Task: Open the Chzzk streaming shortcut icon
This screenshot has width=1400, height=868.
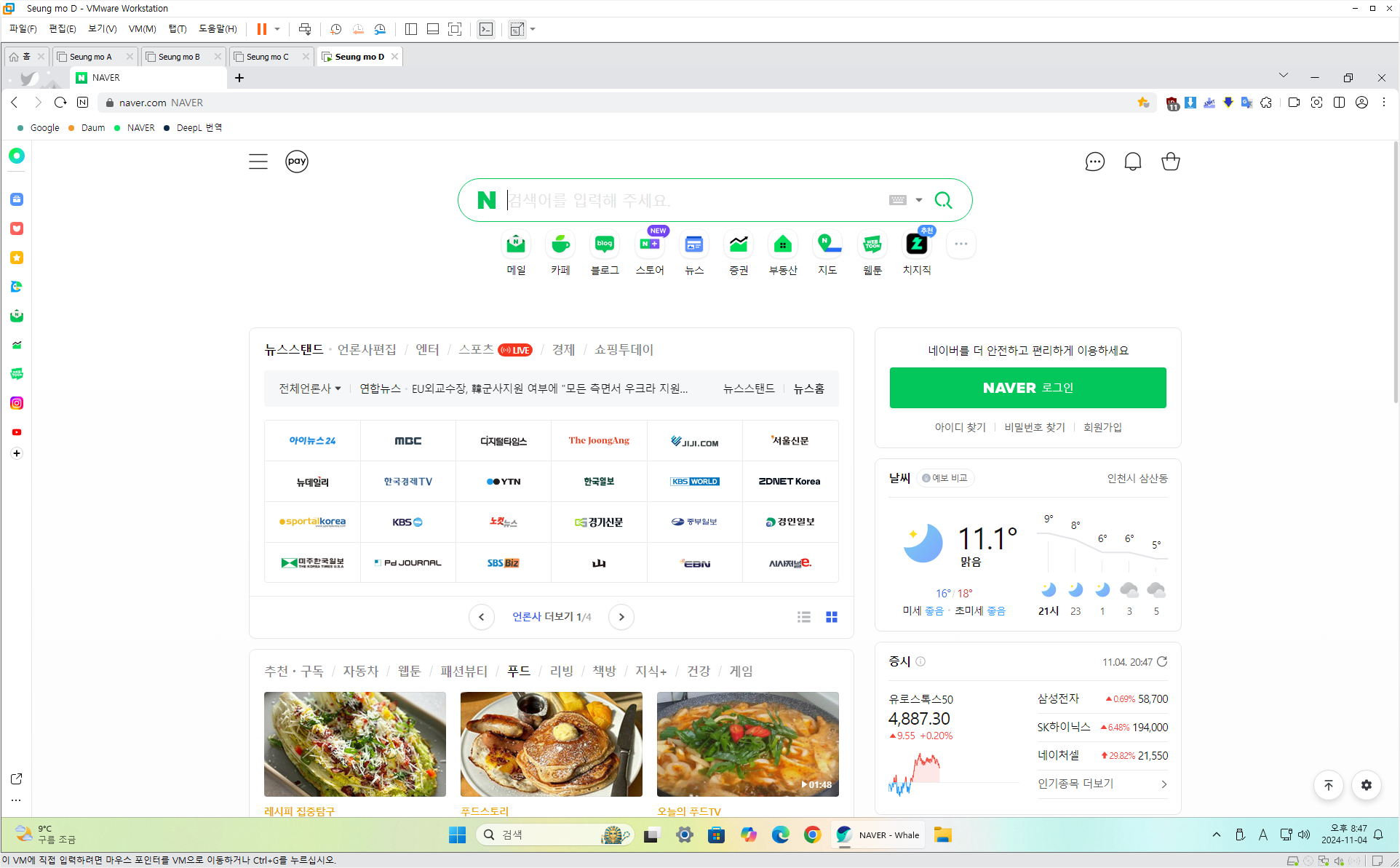Action: (x=916, y=244)
